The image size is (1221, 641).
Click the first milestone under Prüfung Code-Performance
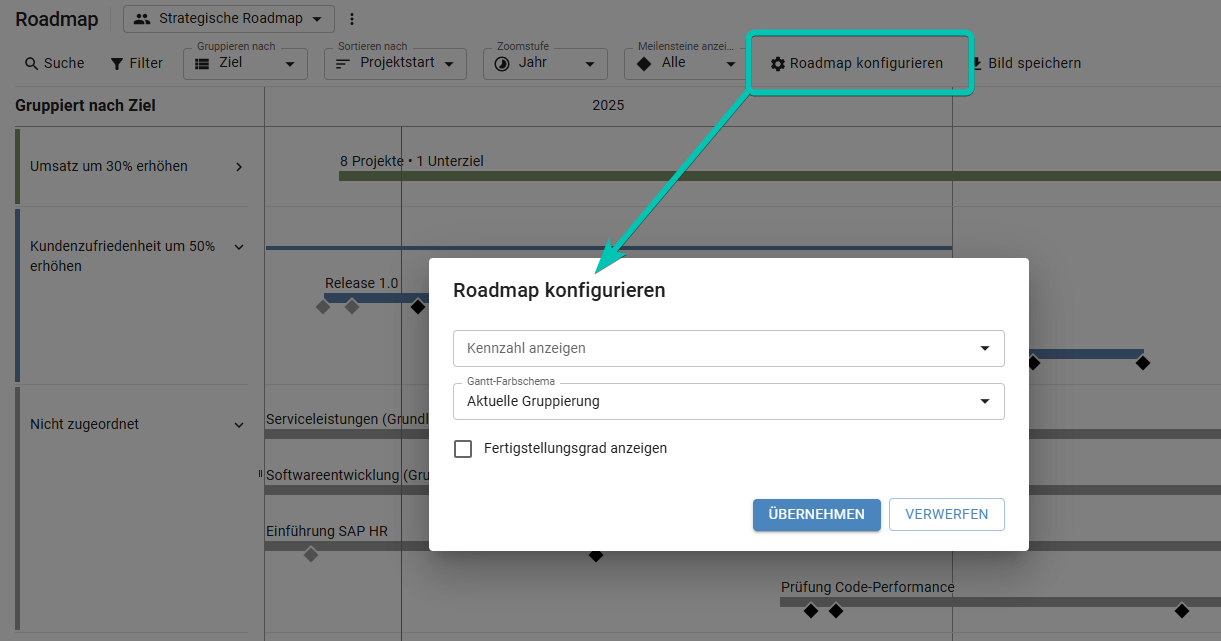[x=811, y=610]
